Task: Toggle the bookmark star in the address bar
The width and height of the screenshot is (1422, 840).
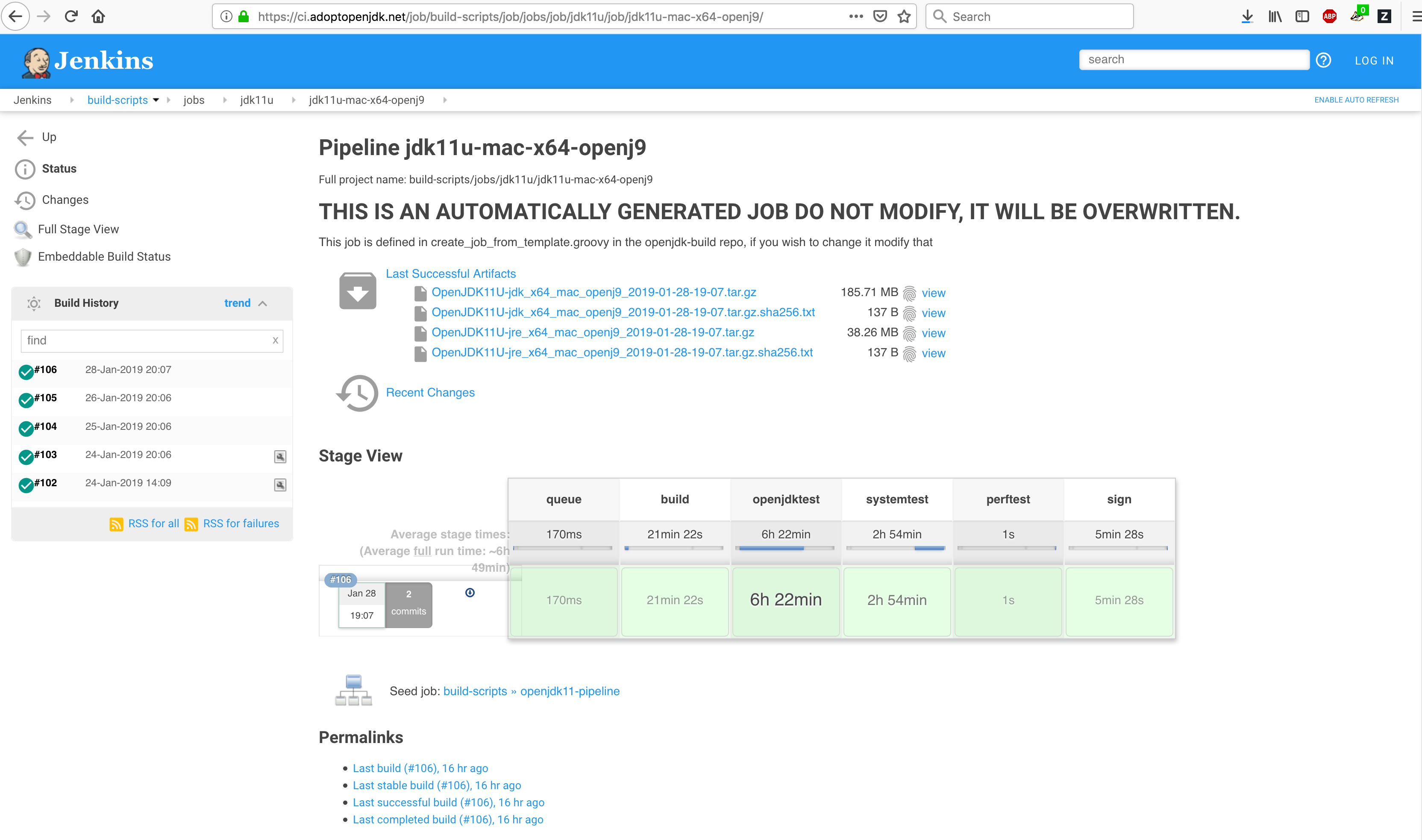Action: 903,16
